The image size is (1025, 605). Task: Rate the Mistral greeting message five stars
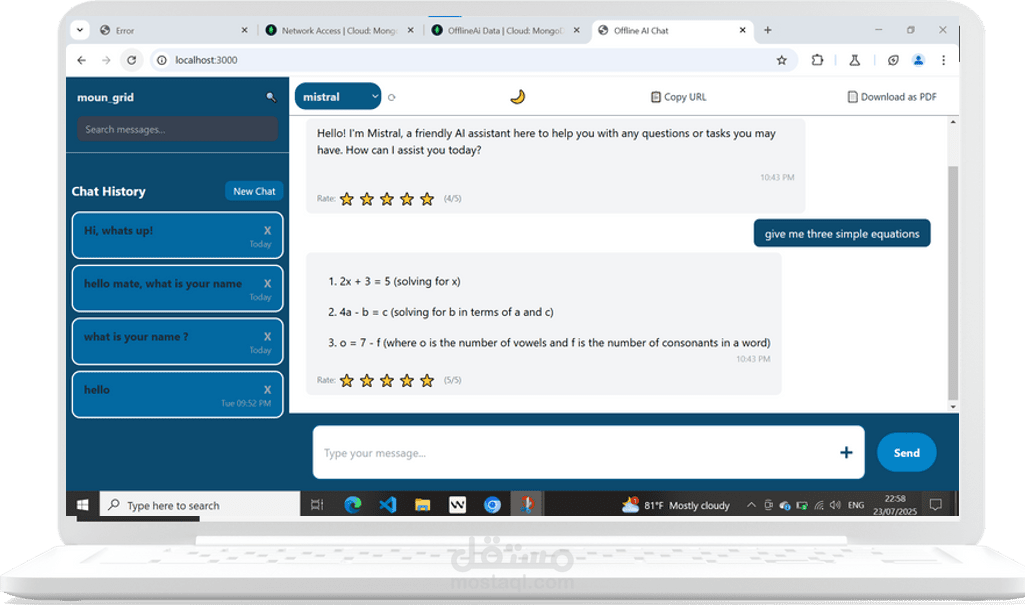point(427,199)
